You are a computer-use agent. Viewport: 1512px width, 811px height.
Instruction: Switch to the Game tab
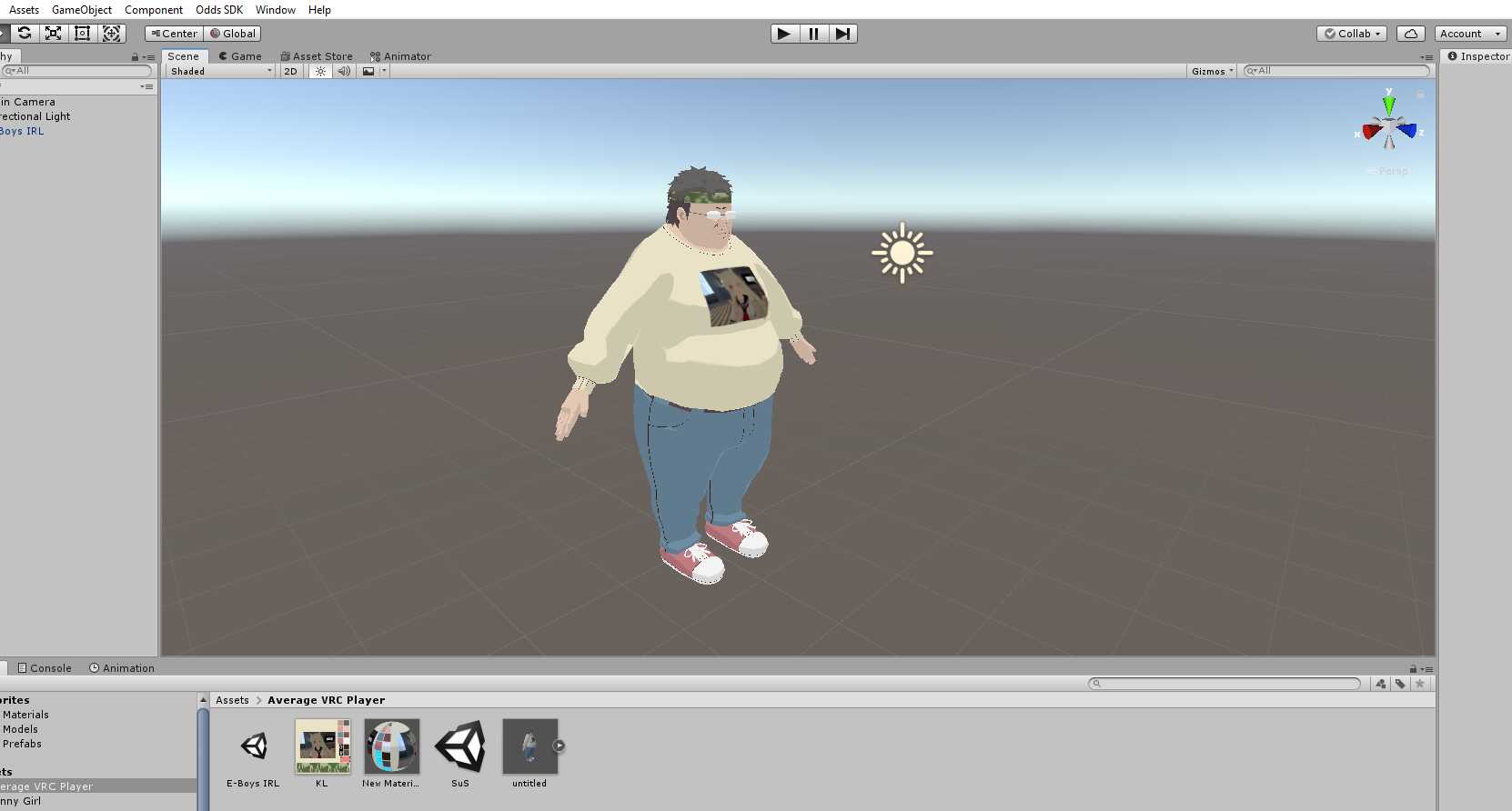pos(240,56)
